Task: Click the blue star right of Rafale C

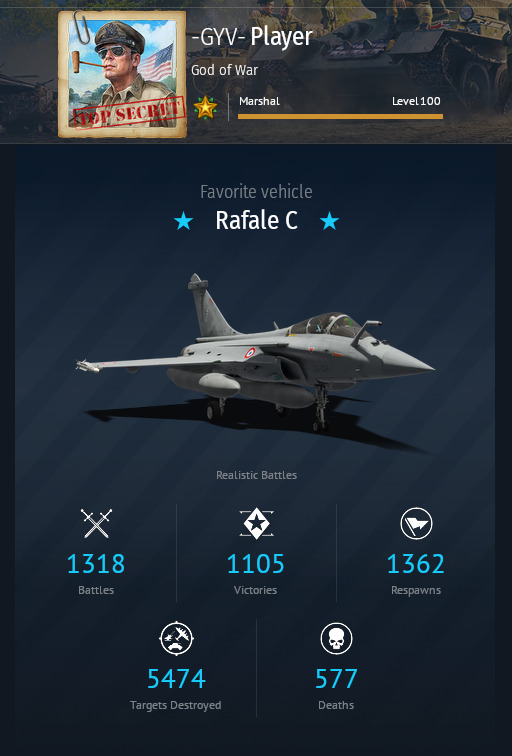Action: coord(329,221)
